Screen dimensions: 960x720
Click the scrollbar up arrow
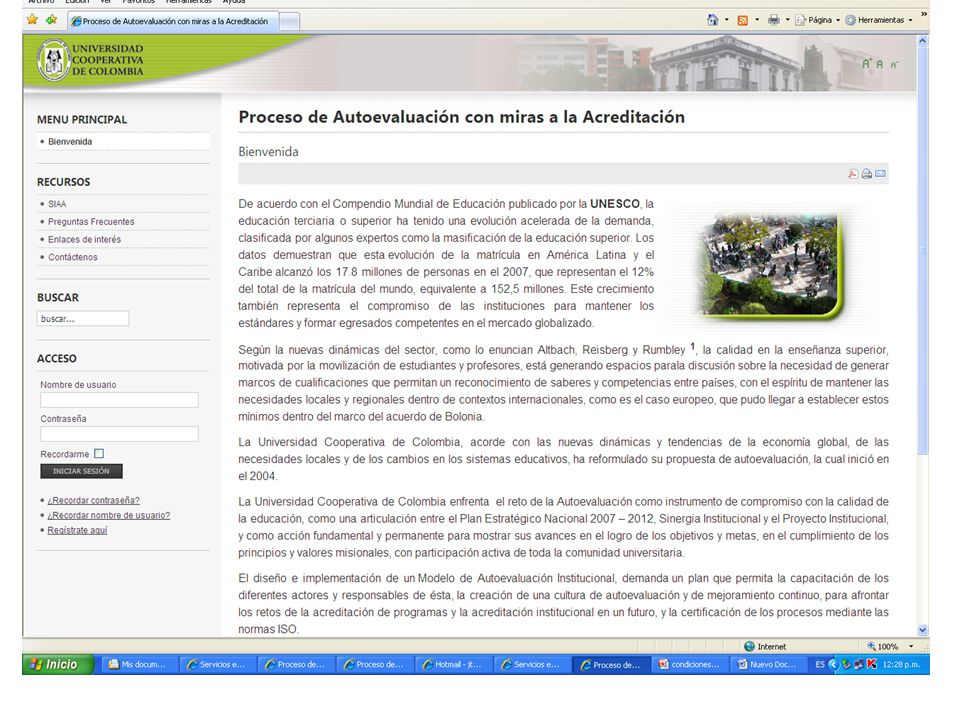click(923, 41)
